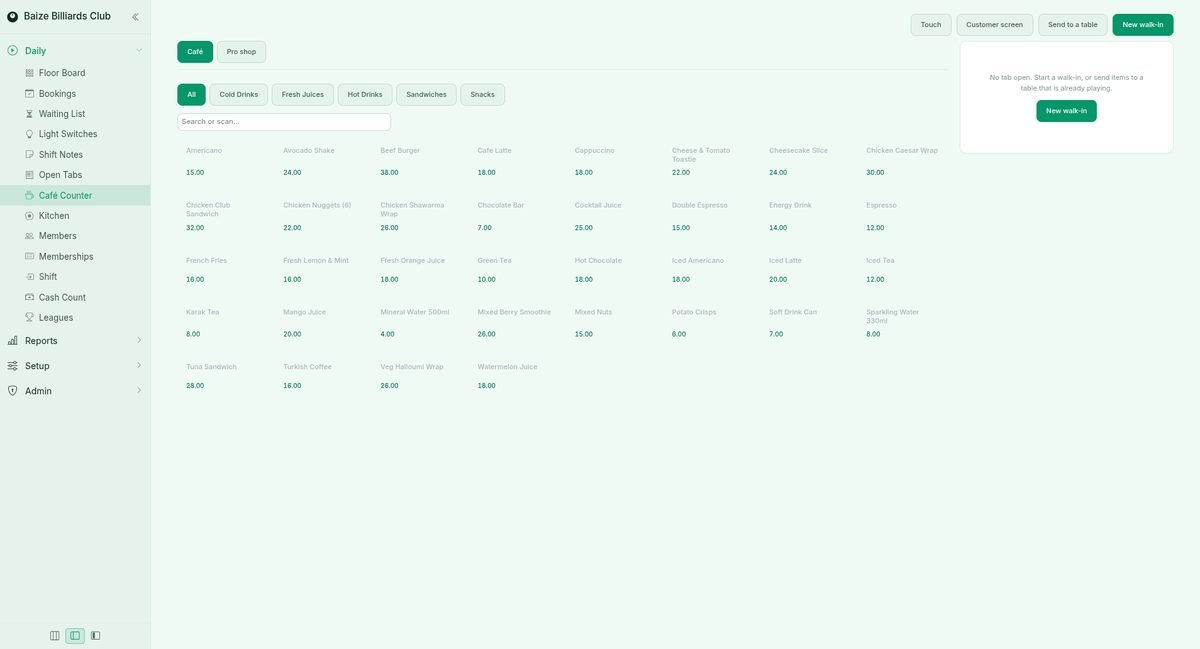Open Light Switches via its bulb icon
Image resolution: width=1200 pixels, height=649 pixels.
click(29, 134)
